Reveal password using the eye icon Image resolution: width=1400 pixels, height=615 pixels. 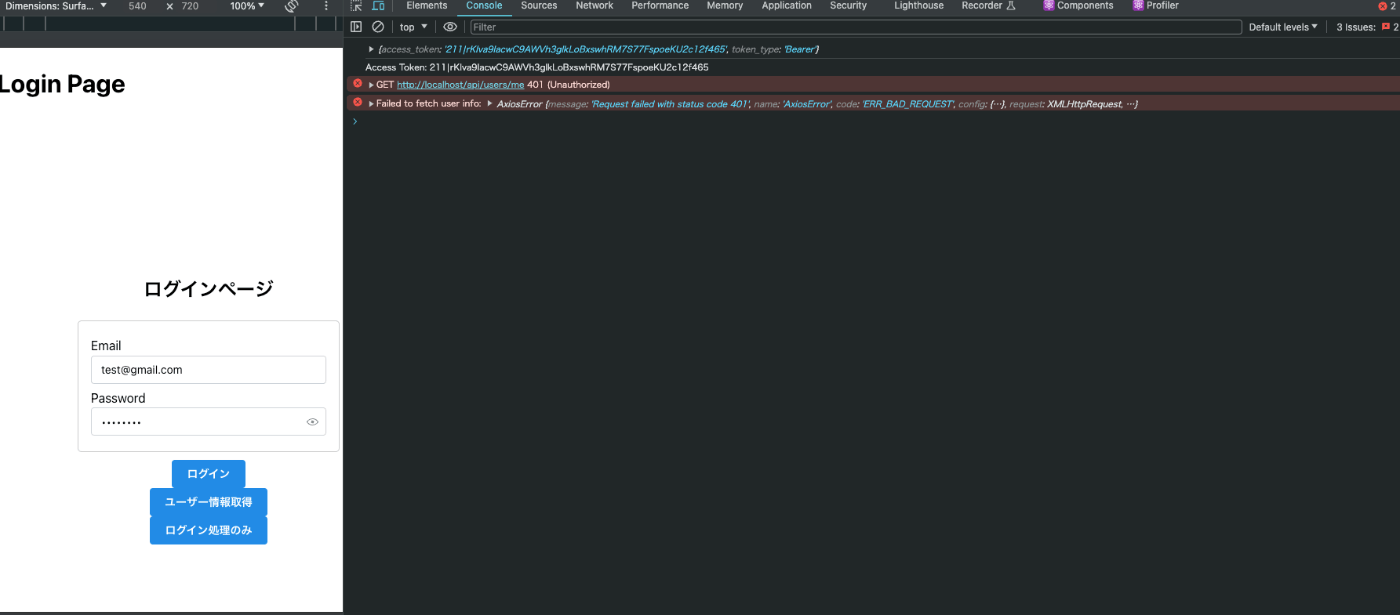click(x=312, y=422)
